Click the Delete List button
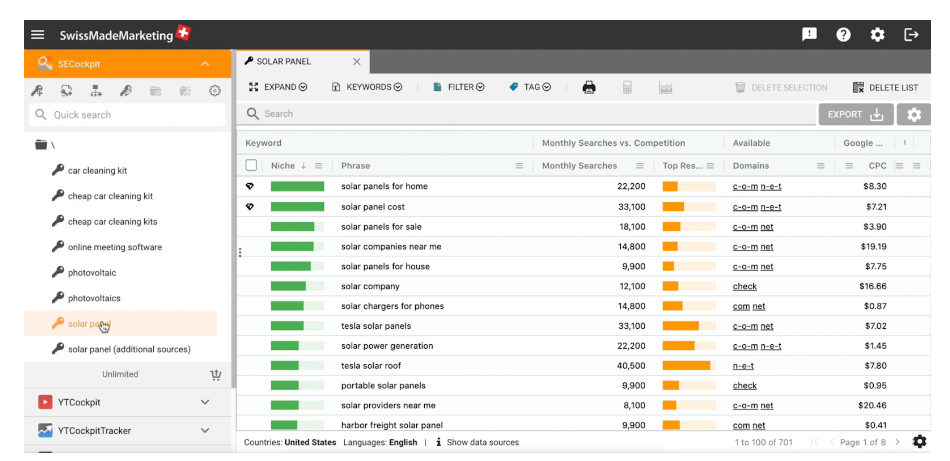The width and height of the screenshot is (950, 461). pos(885,87)
